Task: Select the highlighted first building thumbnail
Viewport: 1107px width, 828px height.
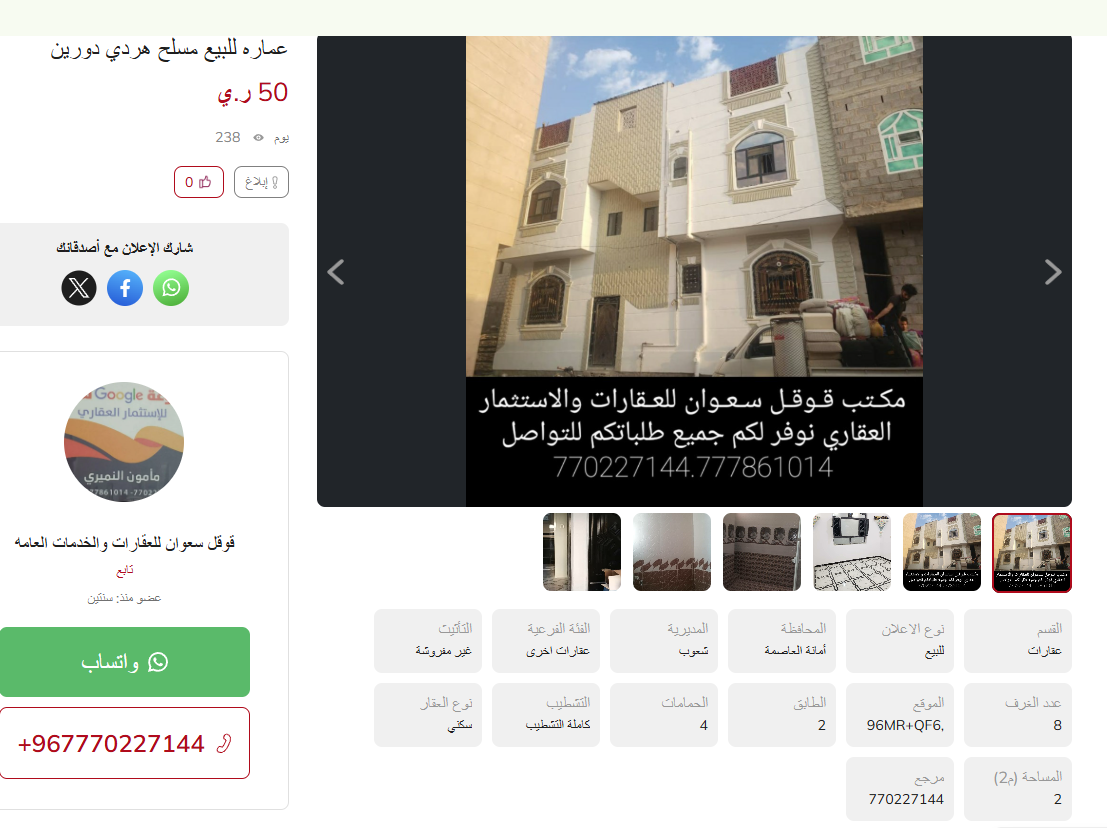Action: coord(1031,552)
